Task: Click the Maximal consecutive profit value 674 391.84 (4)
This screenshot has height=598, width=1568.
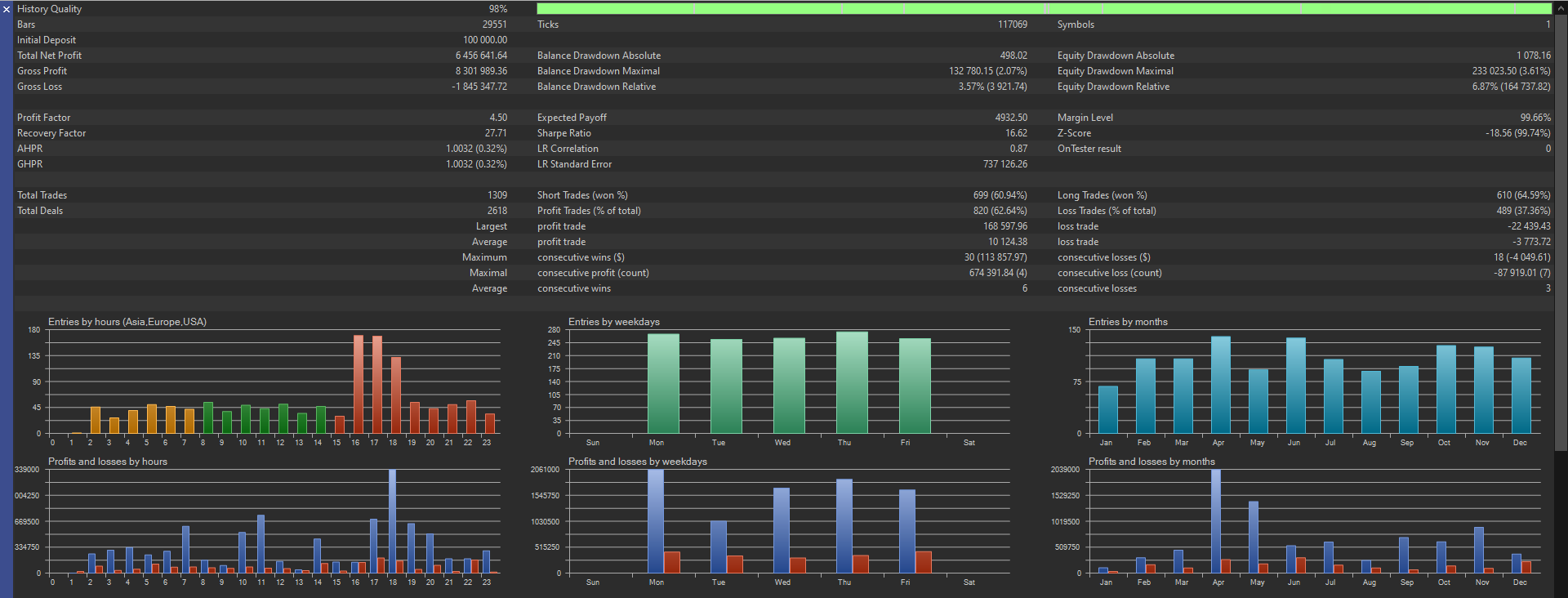Action: pyautogui.click(x=998, y=273)
